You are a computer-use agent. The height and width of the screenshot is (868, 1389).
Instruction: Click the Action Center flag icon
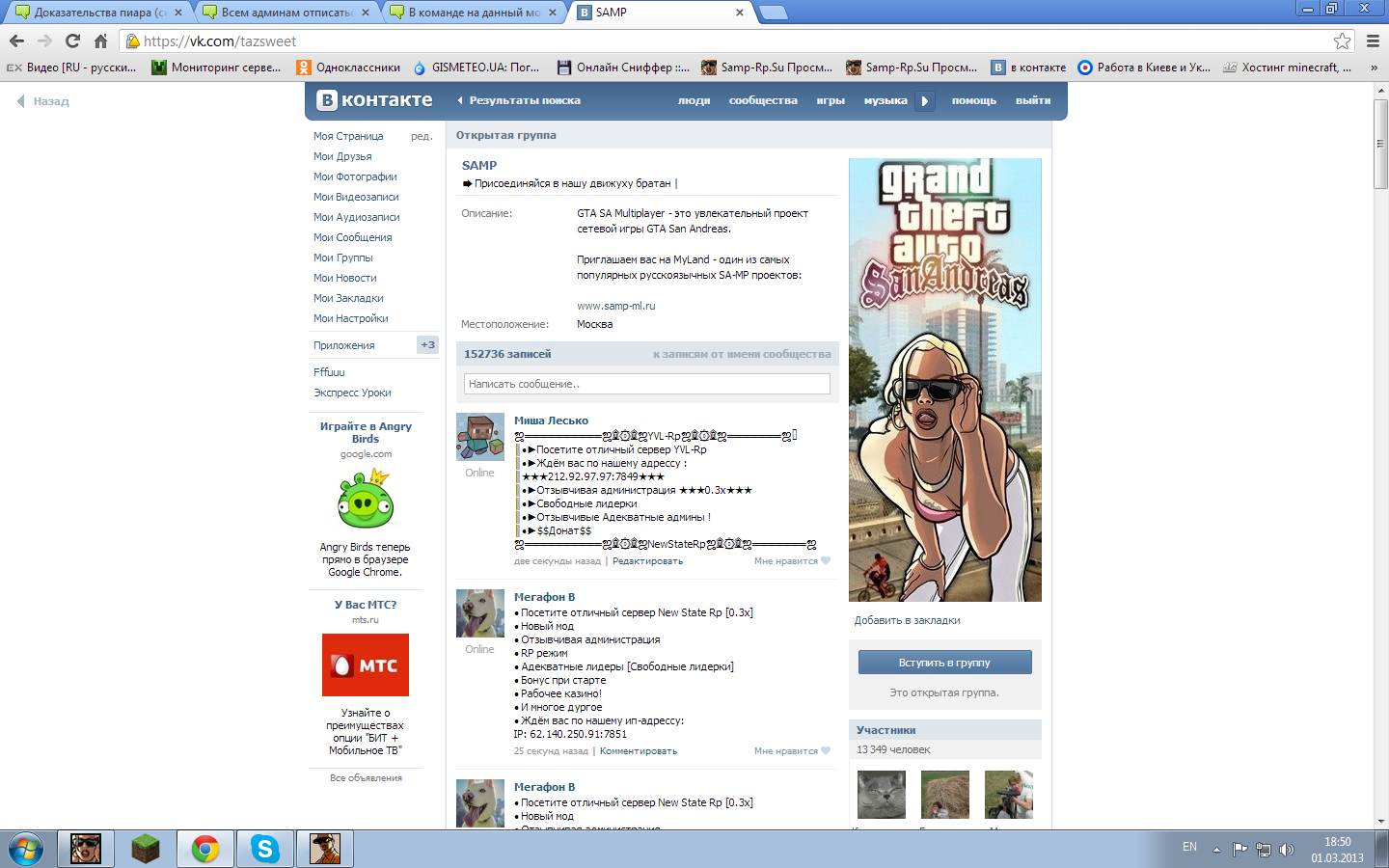coord(1239,850)
